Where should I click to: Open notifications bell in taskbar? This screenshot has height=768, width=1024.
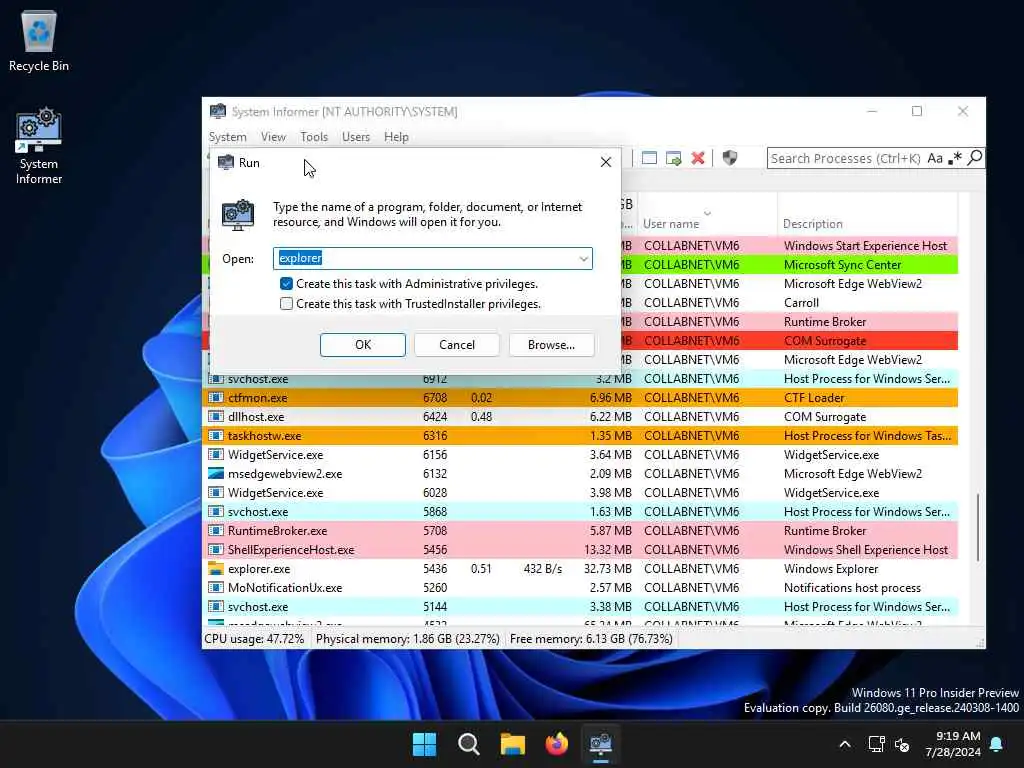[x=997, y=744]
